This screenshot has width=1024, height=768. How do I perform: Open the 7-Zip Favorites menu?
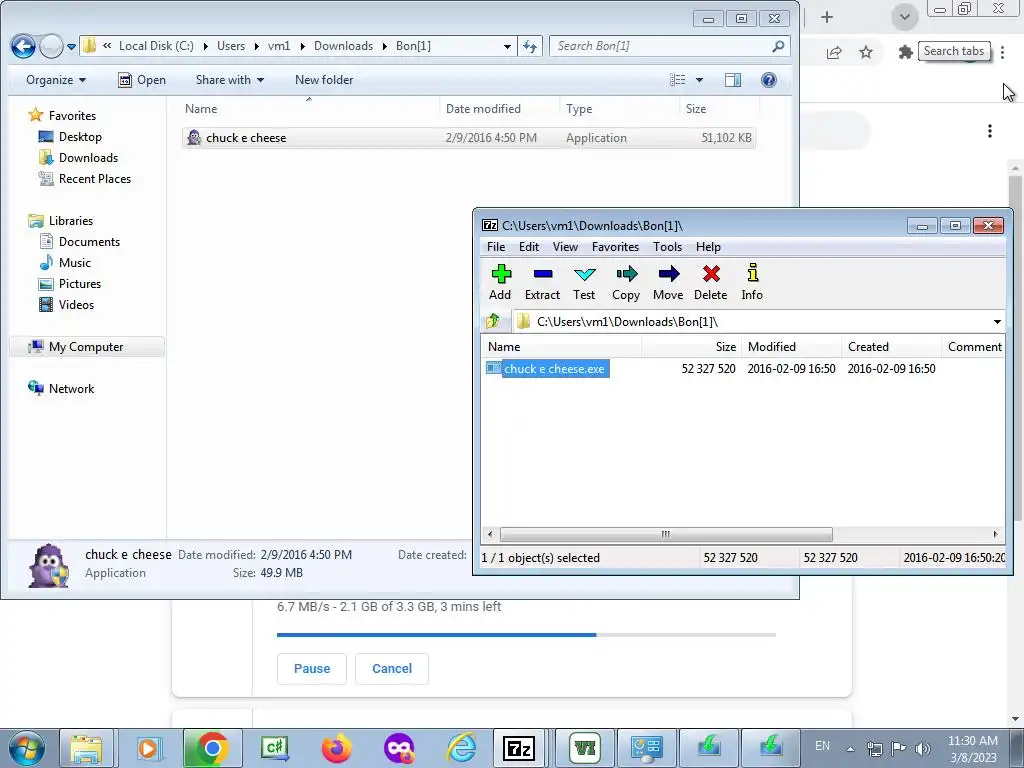pyautogui.click(x=615, y=247)
